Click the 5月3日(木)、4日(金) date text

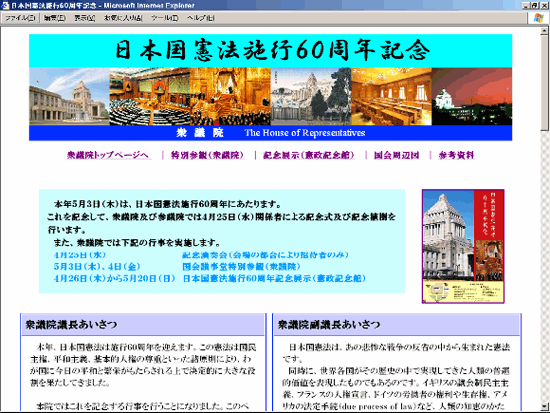pos(97,266)
